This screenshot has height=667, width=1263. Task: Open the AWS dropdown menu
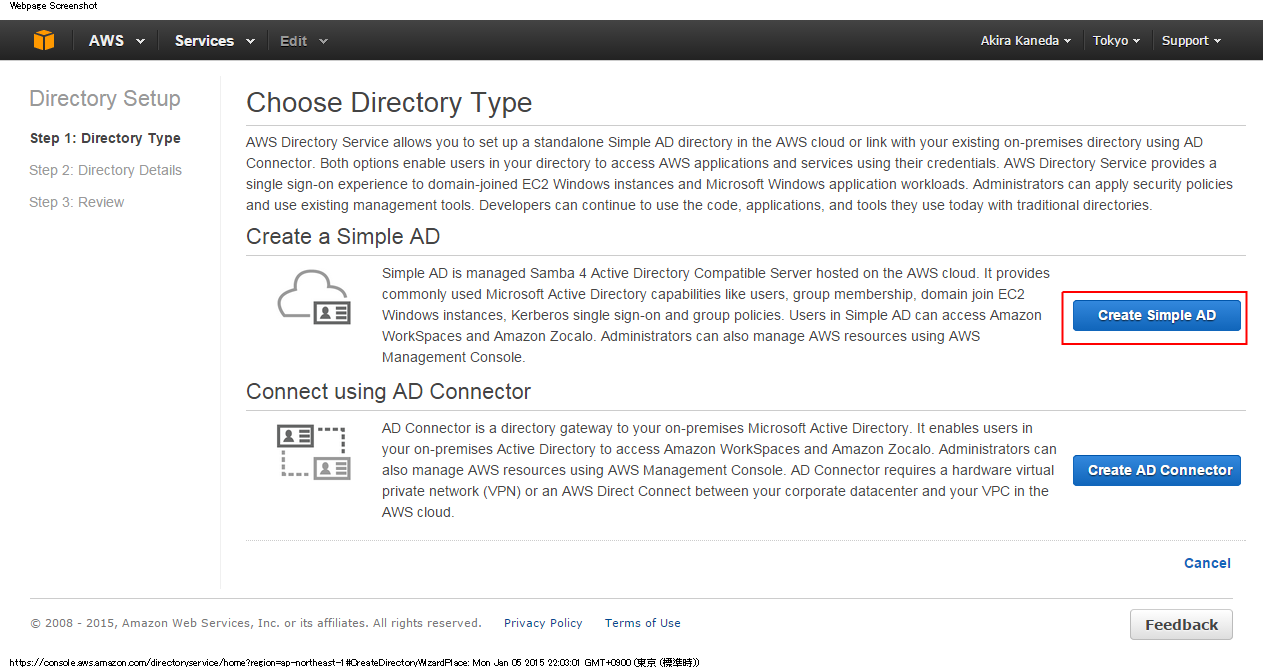click(116, 41)
